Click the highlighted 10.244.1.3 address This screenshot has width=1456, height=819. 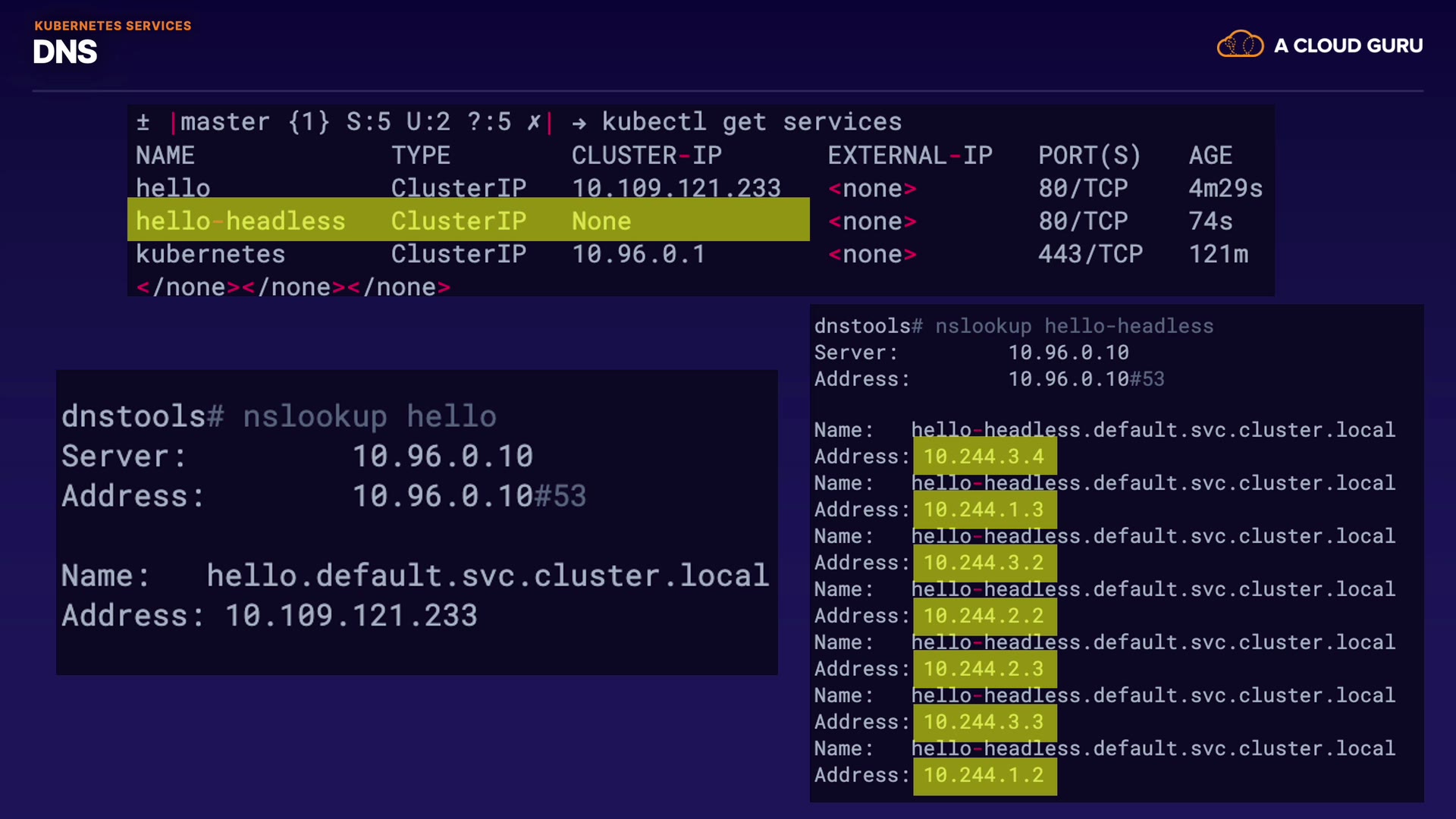(984, 510)
